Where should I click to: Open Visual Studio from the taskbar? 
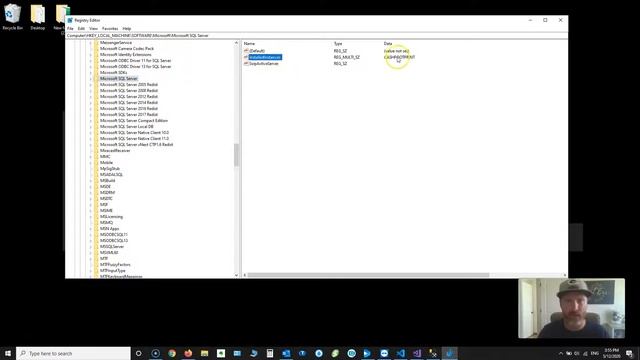coord(417,353)
